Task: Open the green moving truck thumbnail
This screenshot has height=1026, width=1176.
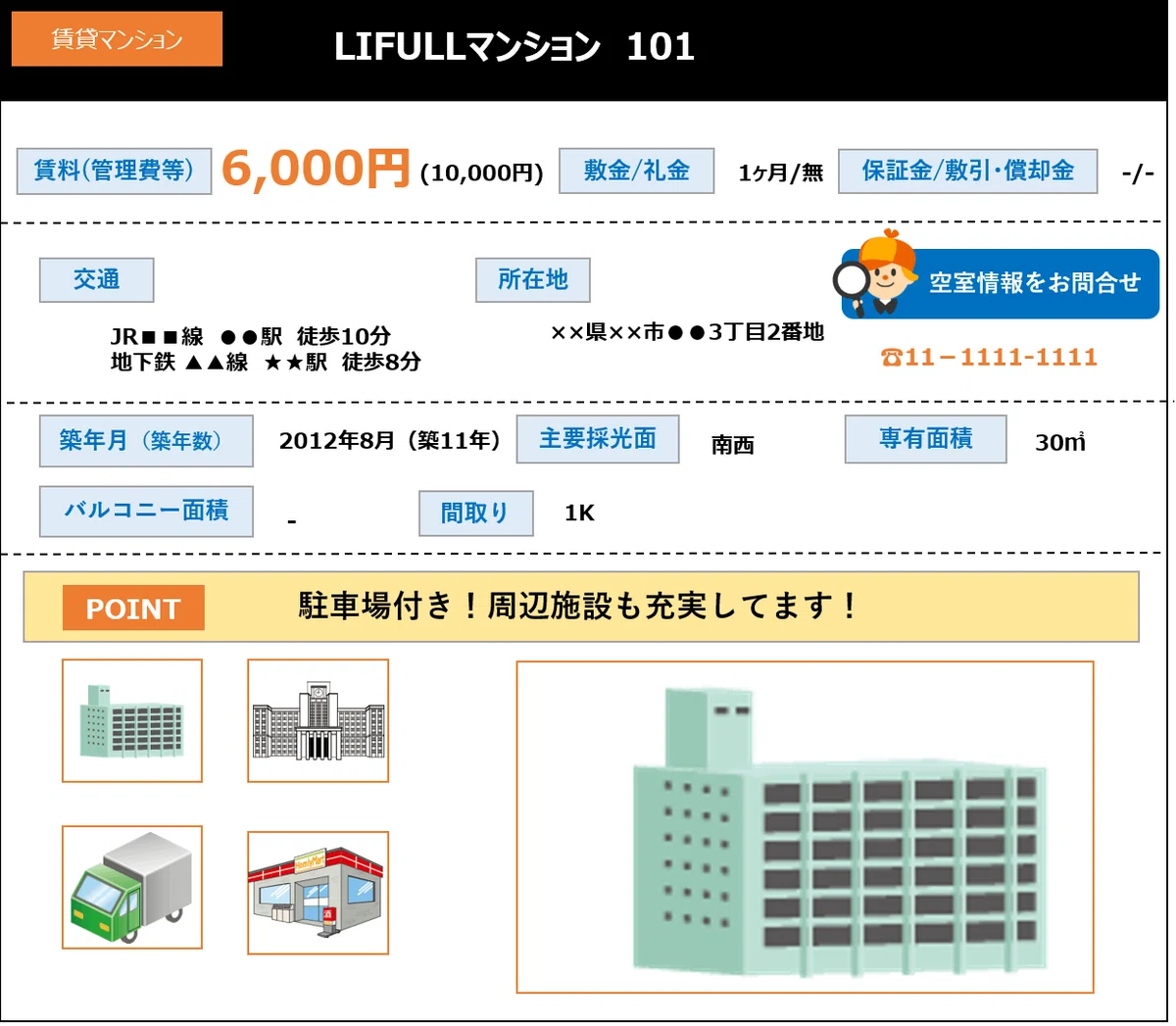Action: click(132, 887)
